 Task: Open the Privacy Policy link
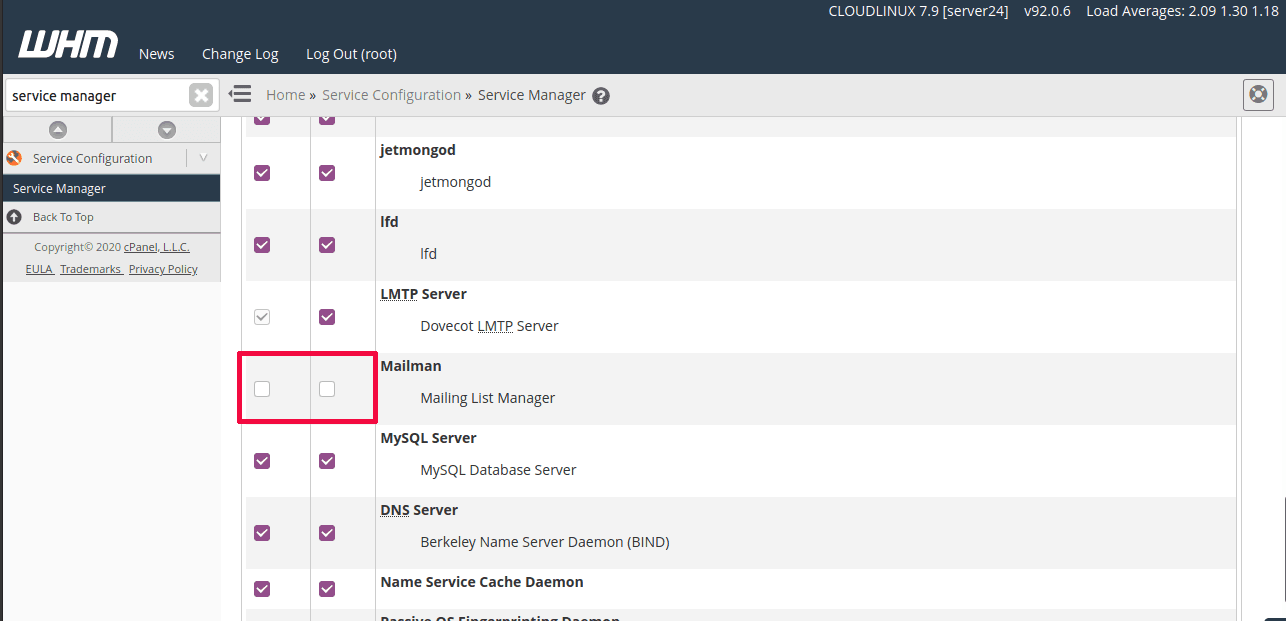coord(162,268)
